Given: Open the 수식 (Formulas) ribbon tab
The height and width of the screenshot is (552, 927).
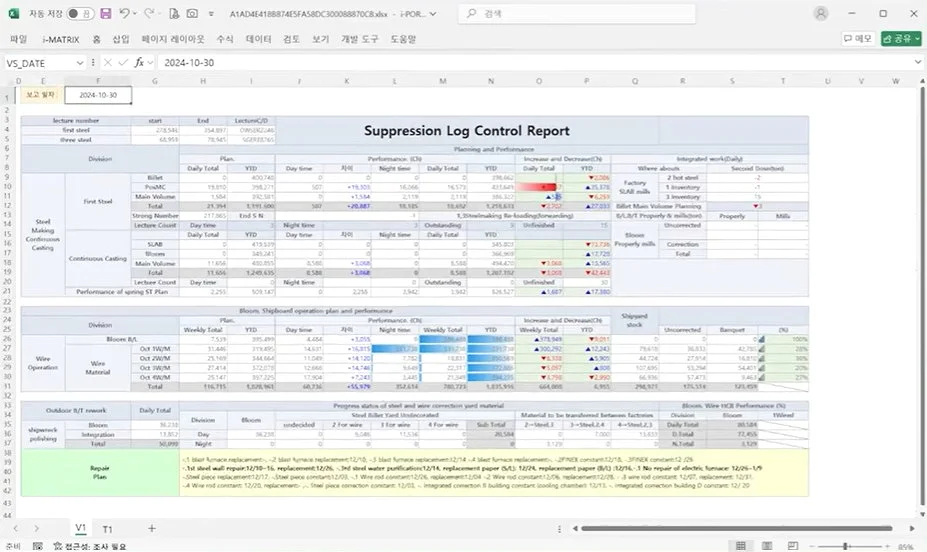Looking at the screenshot, I should 225,39.
